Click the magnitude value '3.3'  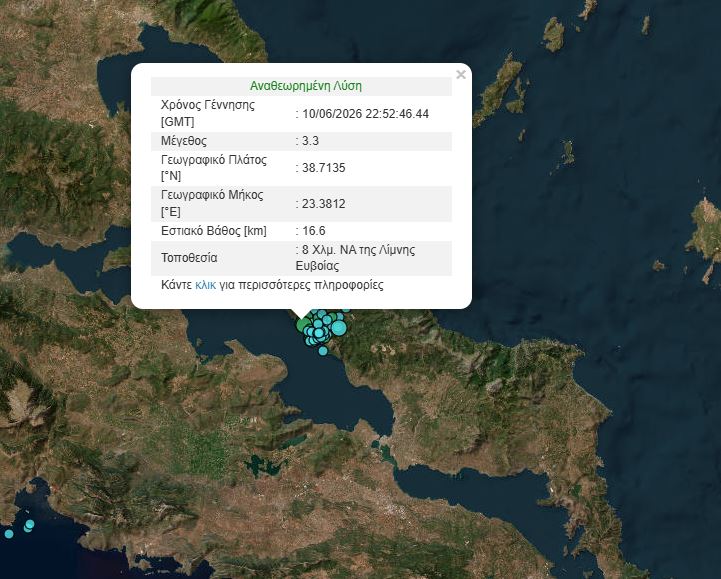point(310,141)
